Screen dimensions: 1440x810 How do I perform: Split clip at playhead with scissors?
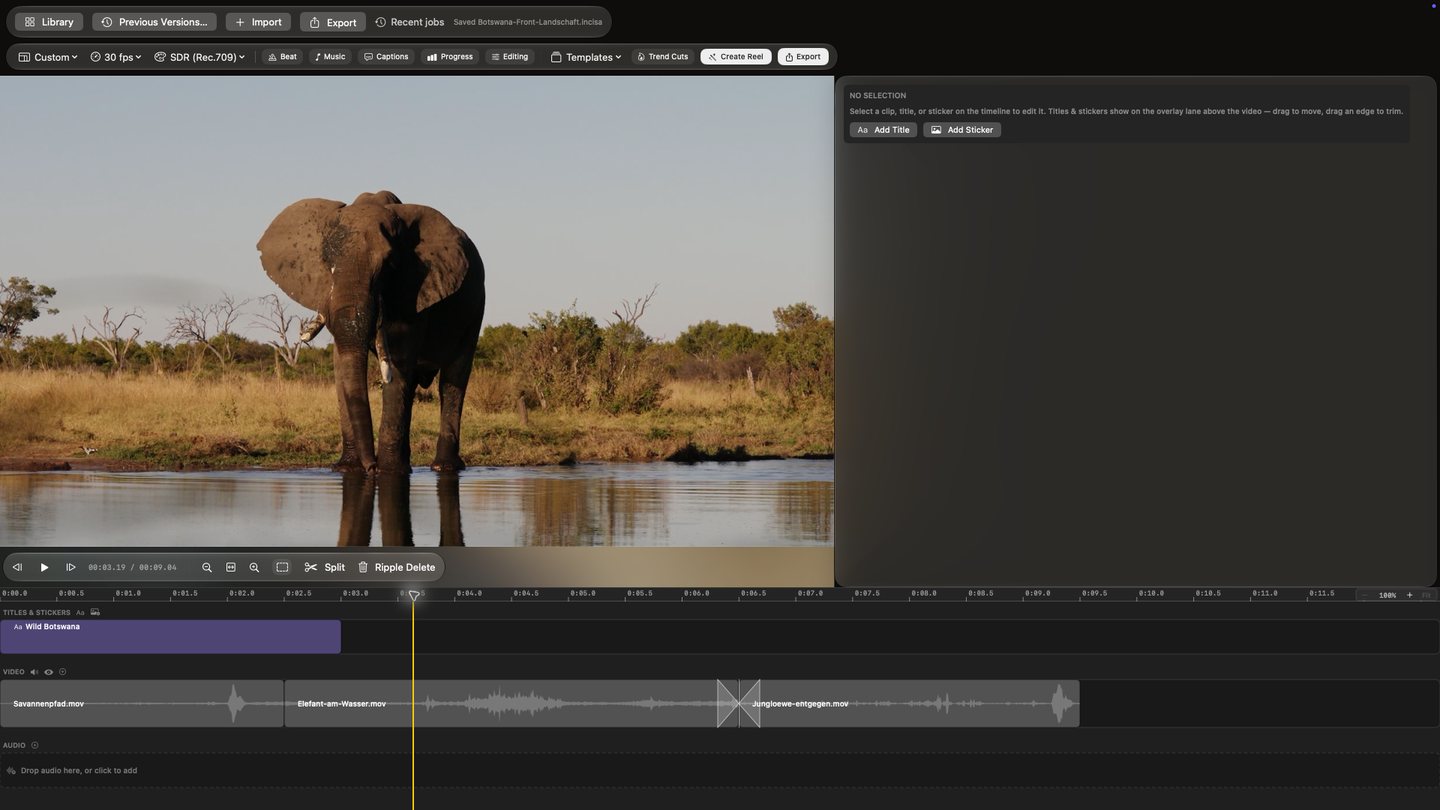pyautogui.click(x=325, y=567)
